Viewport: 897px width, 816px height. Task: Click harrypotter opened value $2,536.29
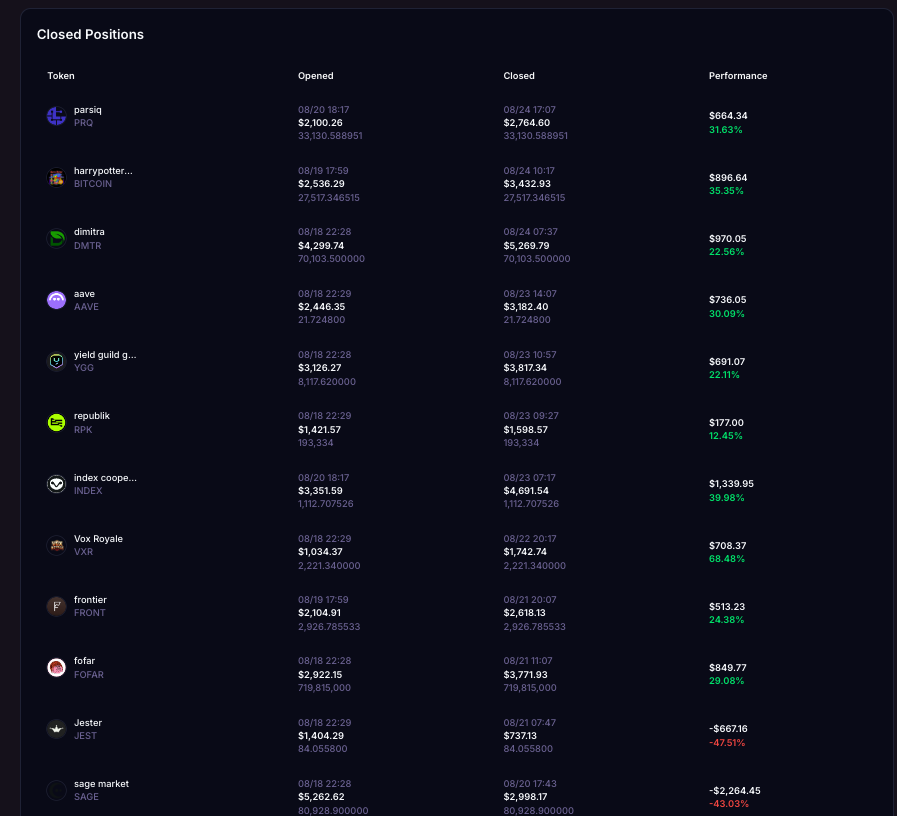(x=321, y=184)
